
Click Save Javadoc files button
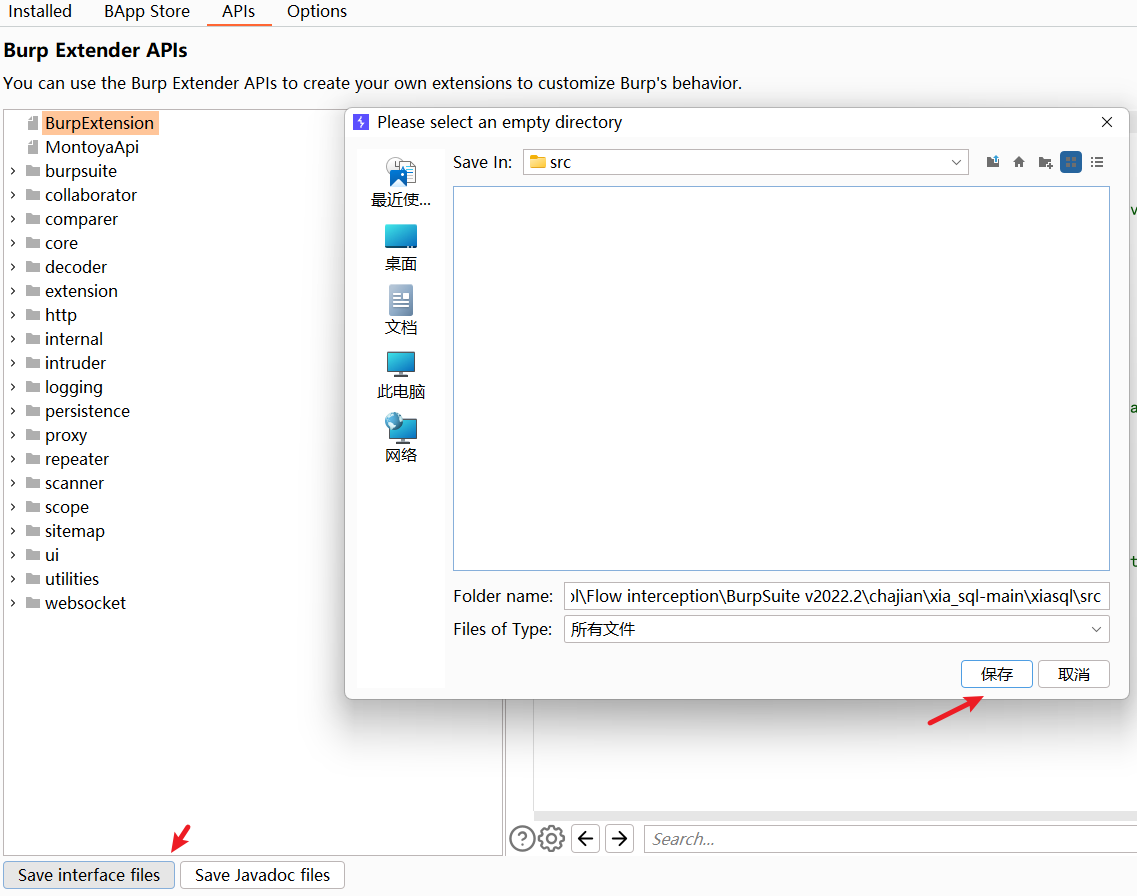pos(262,875)
